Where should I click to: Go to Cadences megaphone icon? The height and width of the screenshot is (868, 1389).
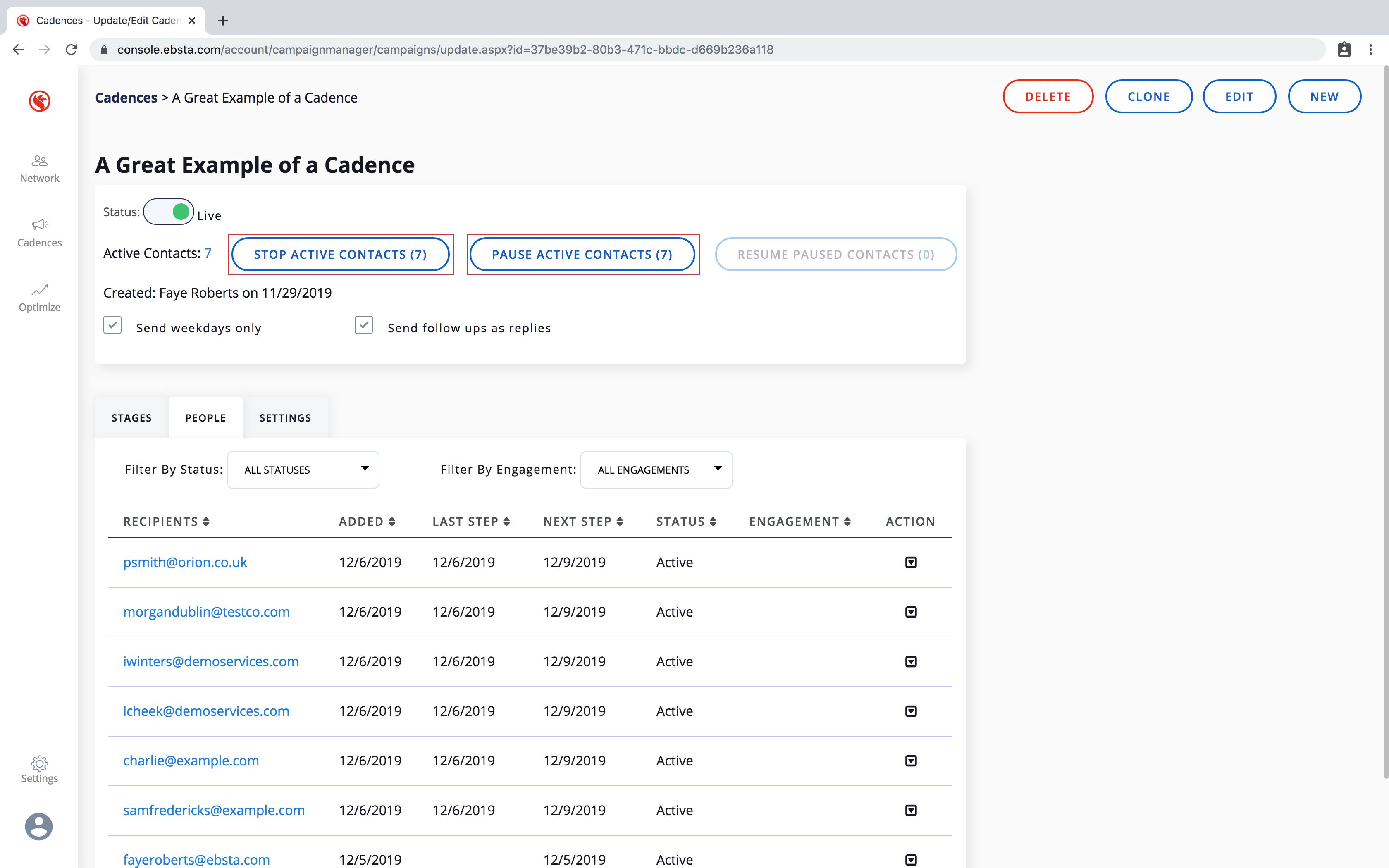point(39,225)
